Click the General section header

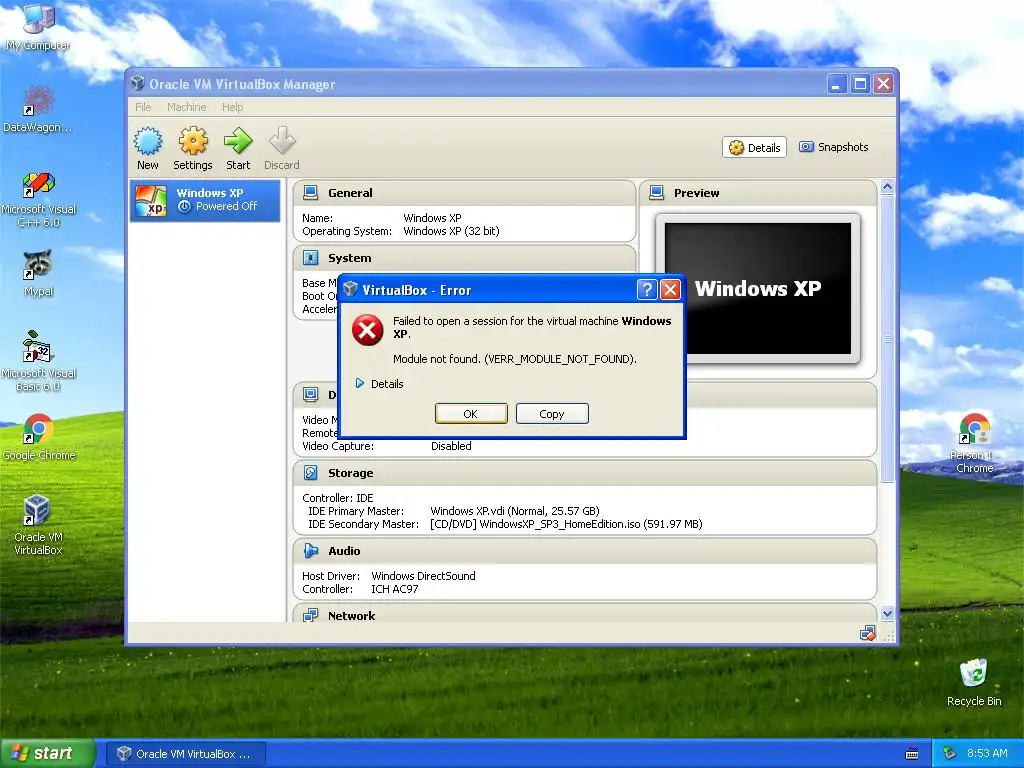pos(464,193)
